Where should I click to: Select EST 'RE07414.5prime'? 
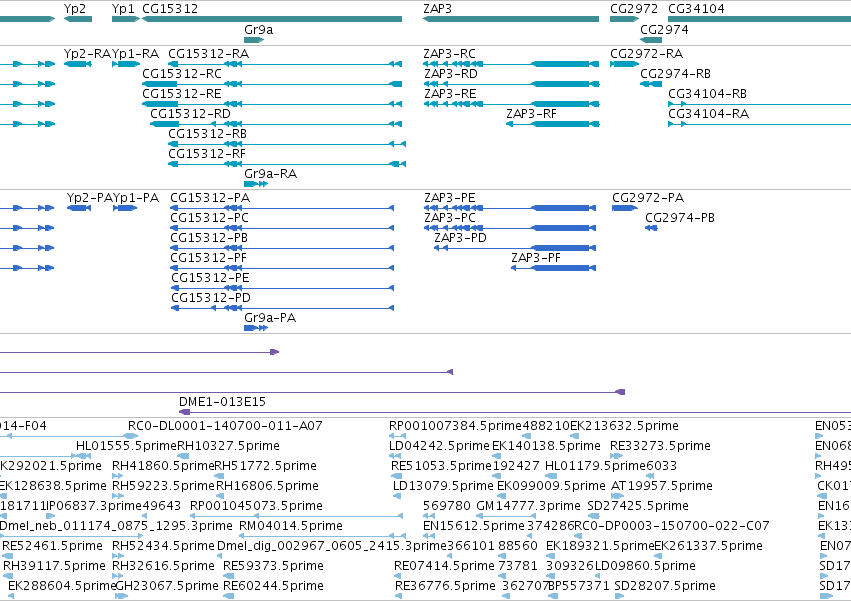coord(444,566)
